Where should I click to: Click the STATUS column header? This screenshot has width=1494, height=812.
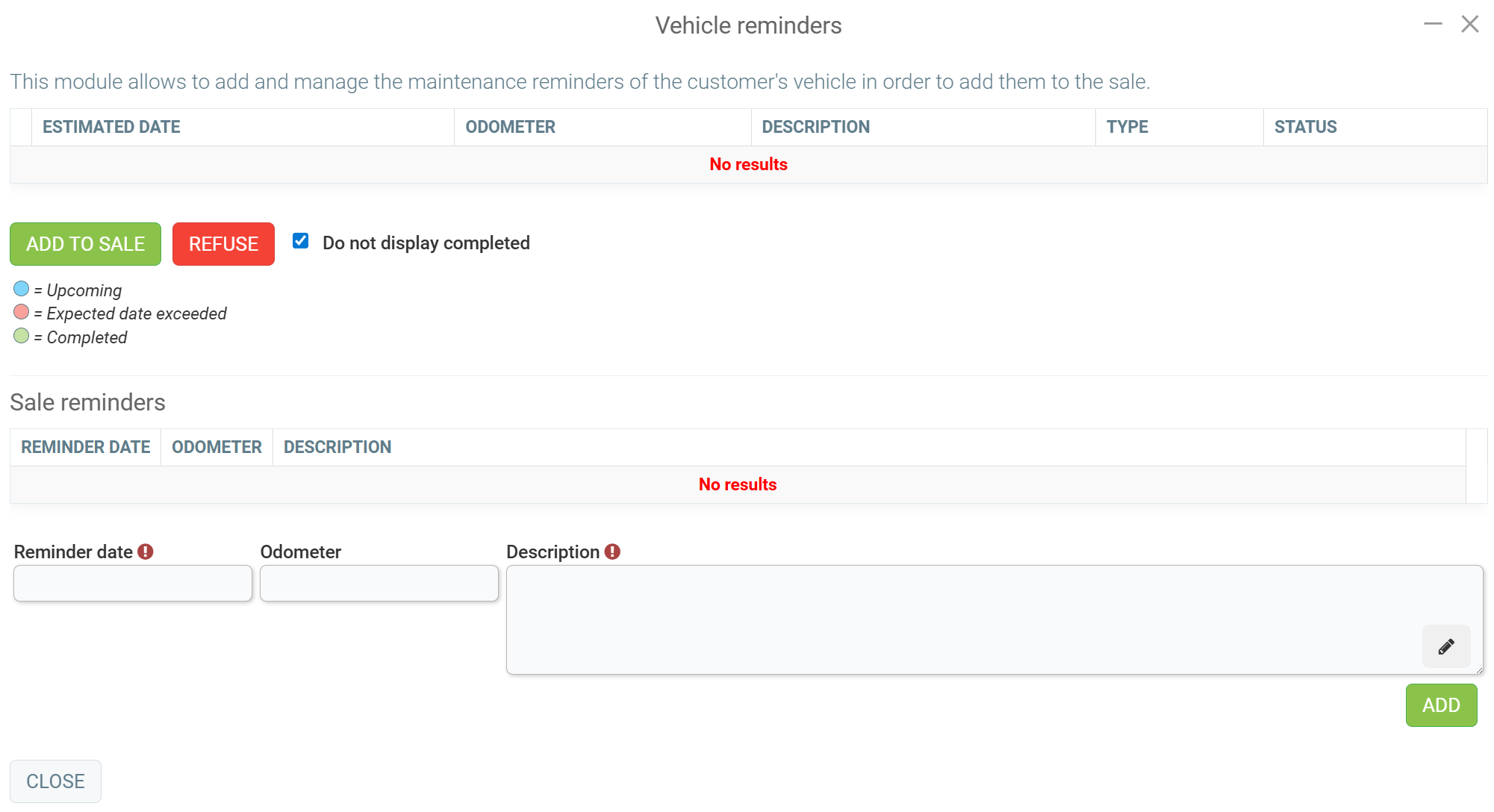(1305, 127)
